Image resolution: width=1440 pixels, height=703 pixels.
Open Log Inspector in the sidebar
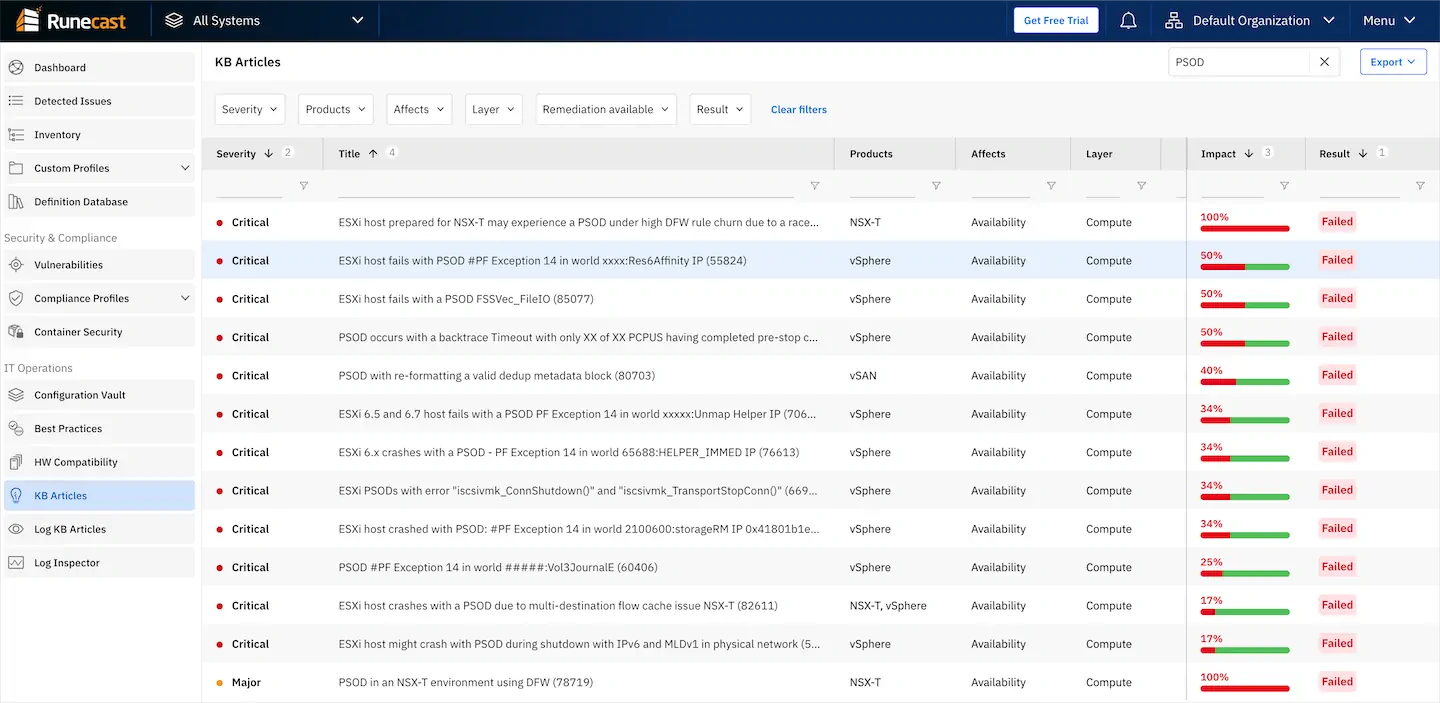98,563
